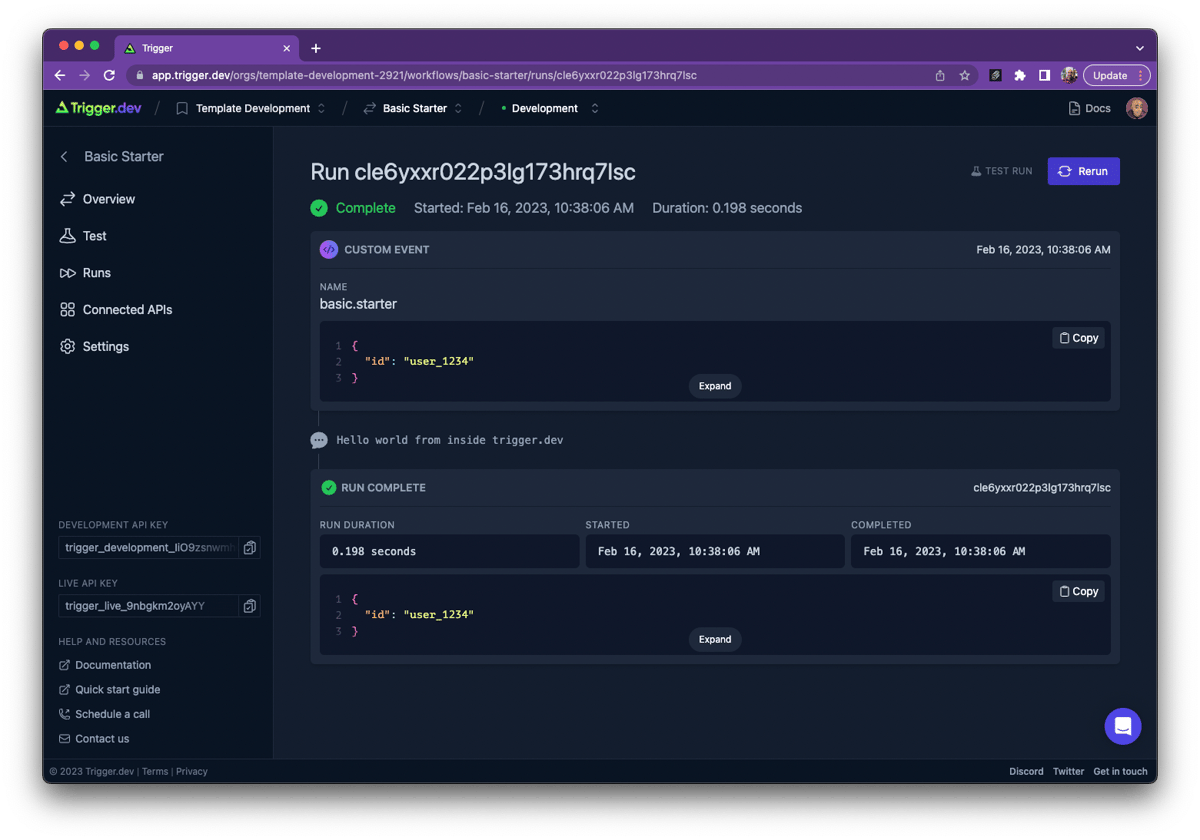The height and width of the screenshot is (840, 1200).
Task: Click the browser Update button
Action: click(1117, 75)
